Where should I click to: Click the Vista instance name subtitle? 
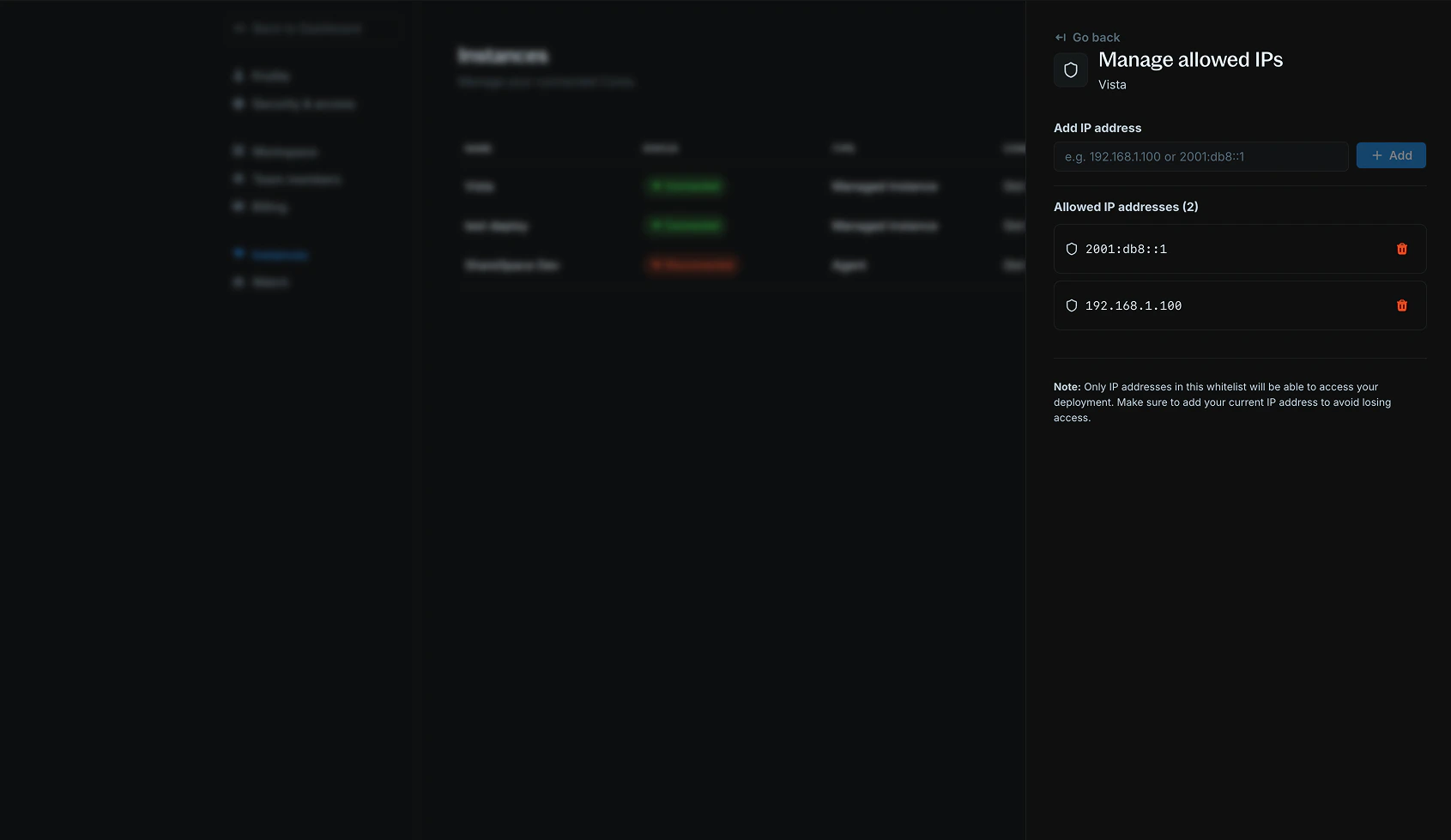(x=1112, y=85)
